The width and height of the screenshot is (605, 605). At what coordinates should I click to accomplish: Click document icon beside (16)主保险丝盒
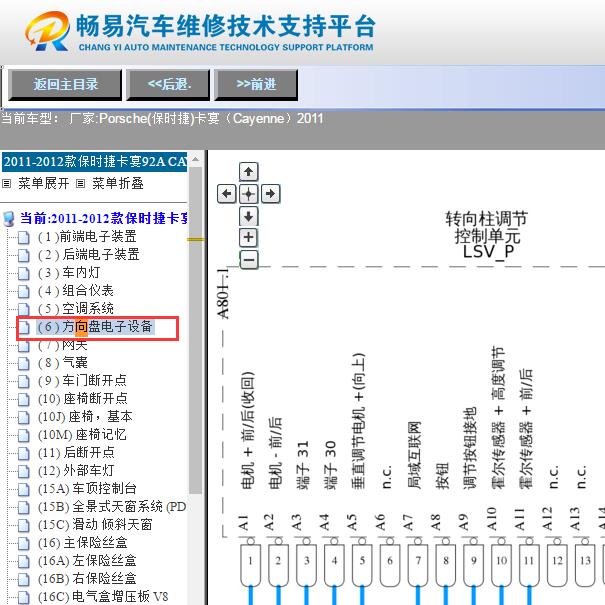click(x=24, y=543)
